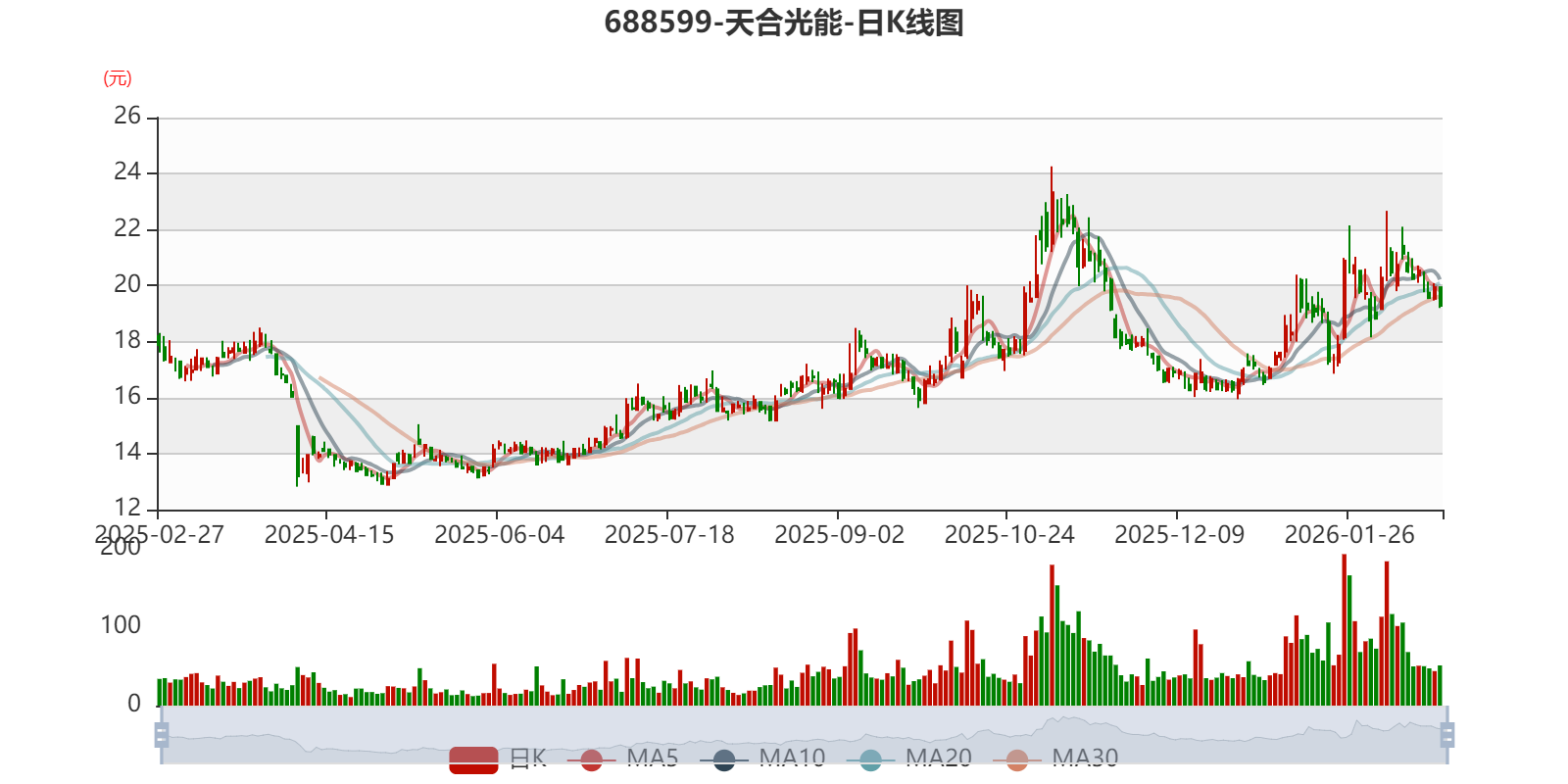1568x784 pixels.
Task: Toggle the MA10 line in legend
Action: pyautogui.click(x=762, y=759)
